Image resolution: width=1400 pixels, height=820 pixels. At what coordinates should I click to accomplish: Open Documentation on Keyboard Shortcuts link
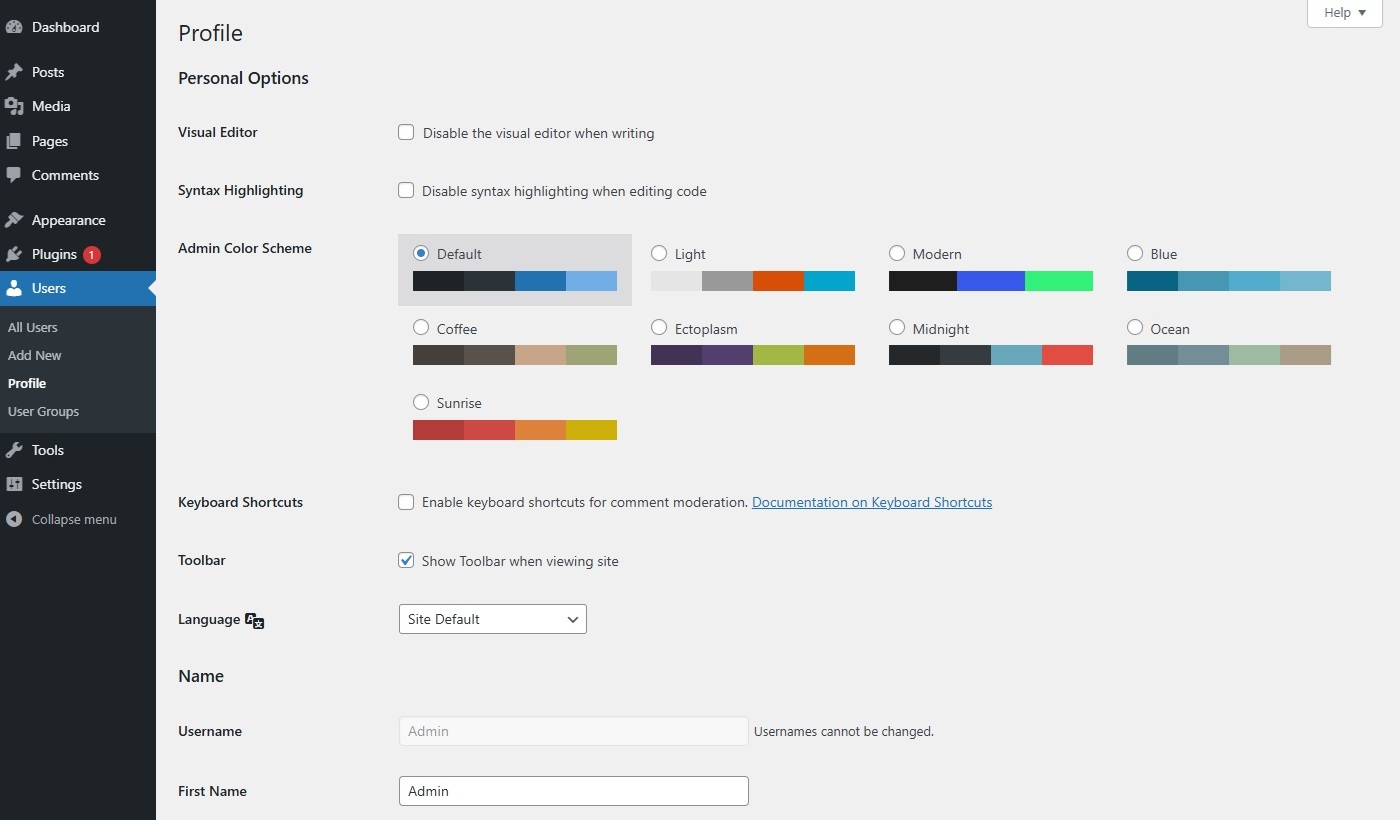[x=872, y=502]
